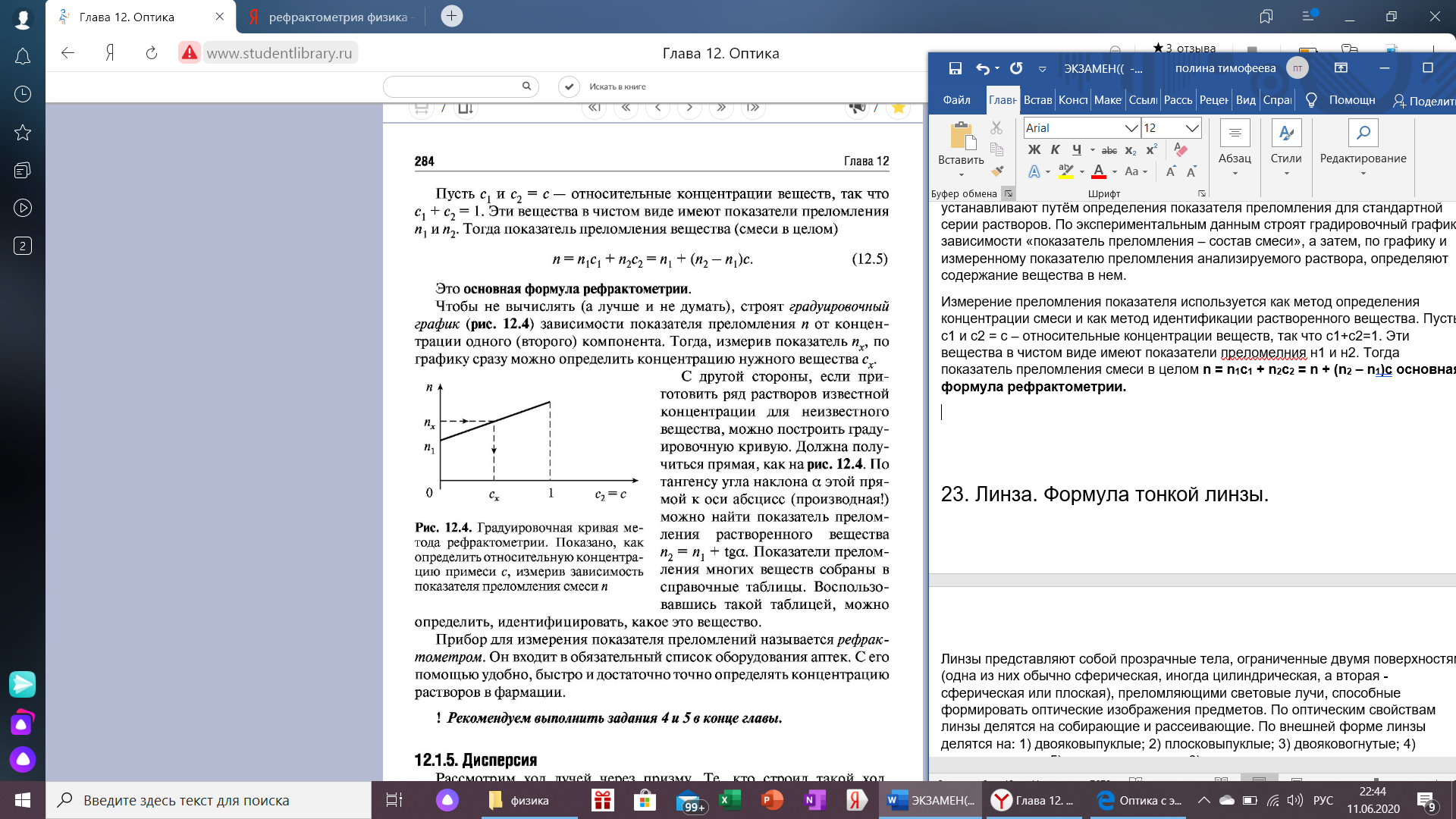Switch to the Макет ribbon tab
The image size is (1456, 819).
[1107, 100]
